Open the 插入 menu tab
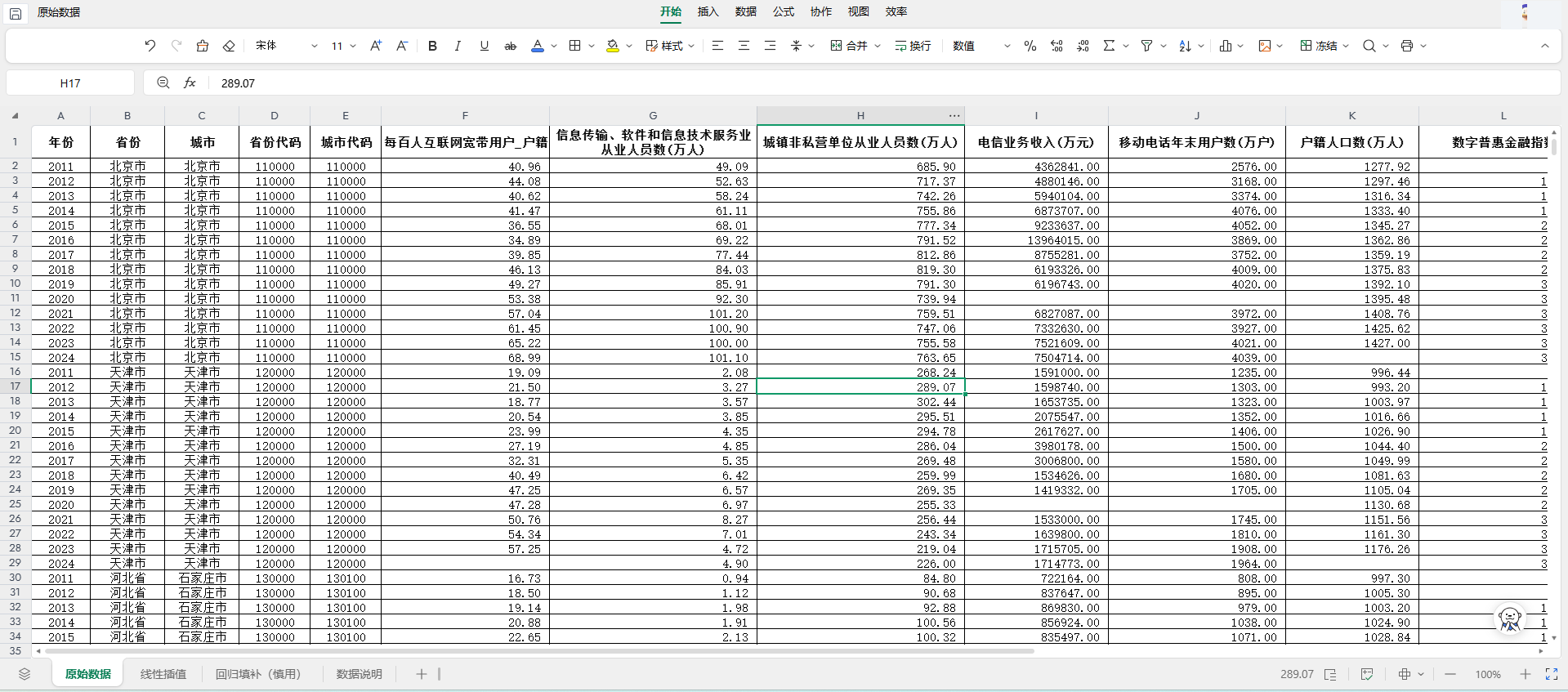Viewport: 1568px width, 692px height. click(708, 11)
